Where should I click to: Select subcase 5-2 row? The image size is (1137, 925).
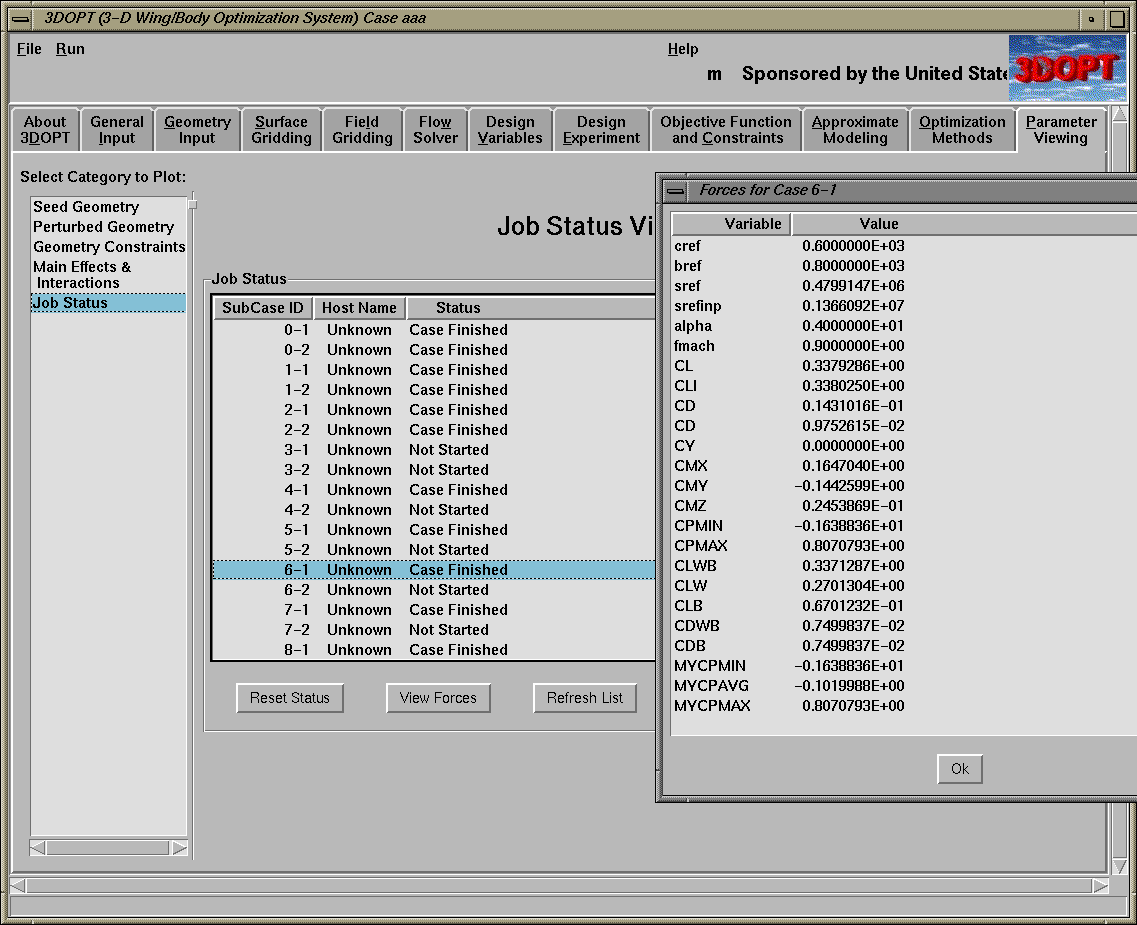(x=434, y=550)
